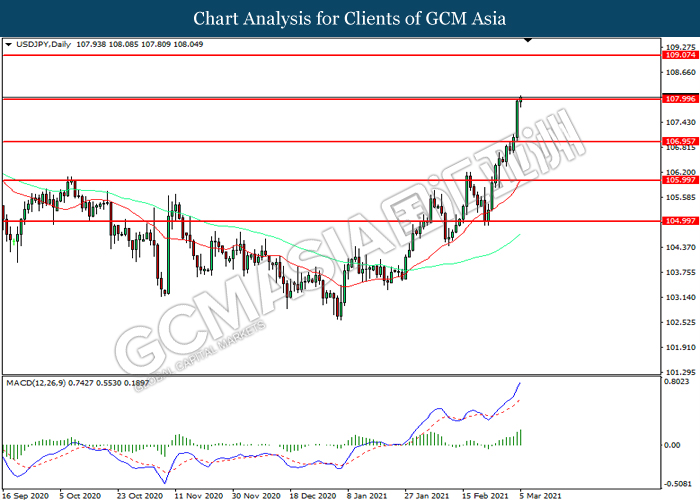The image size is (700, 500).
Task: Click the 0.8023 MACD scale value
Action: [x=677, y=382]
